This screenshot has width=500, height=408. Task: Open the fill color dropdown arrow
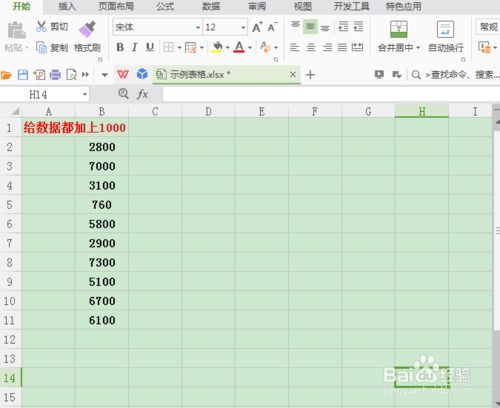(x=228, y=48)
